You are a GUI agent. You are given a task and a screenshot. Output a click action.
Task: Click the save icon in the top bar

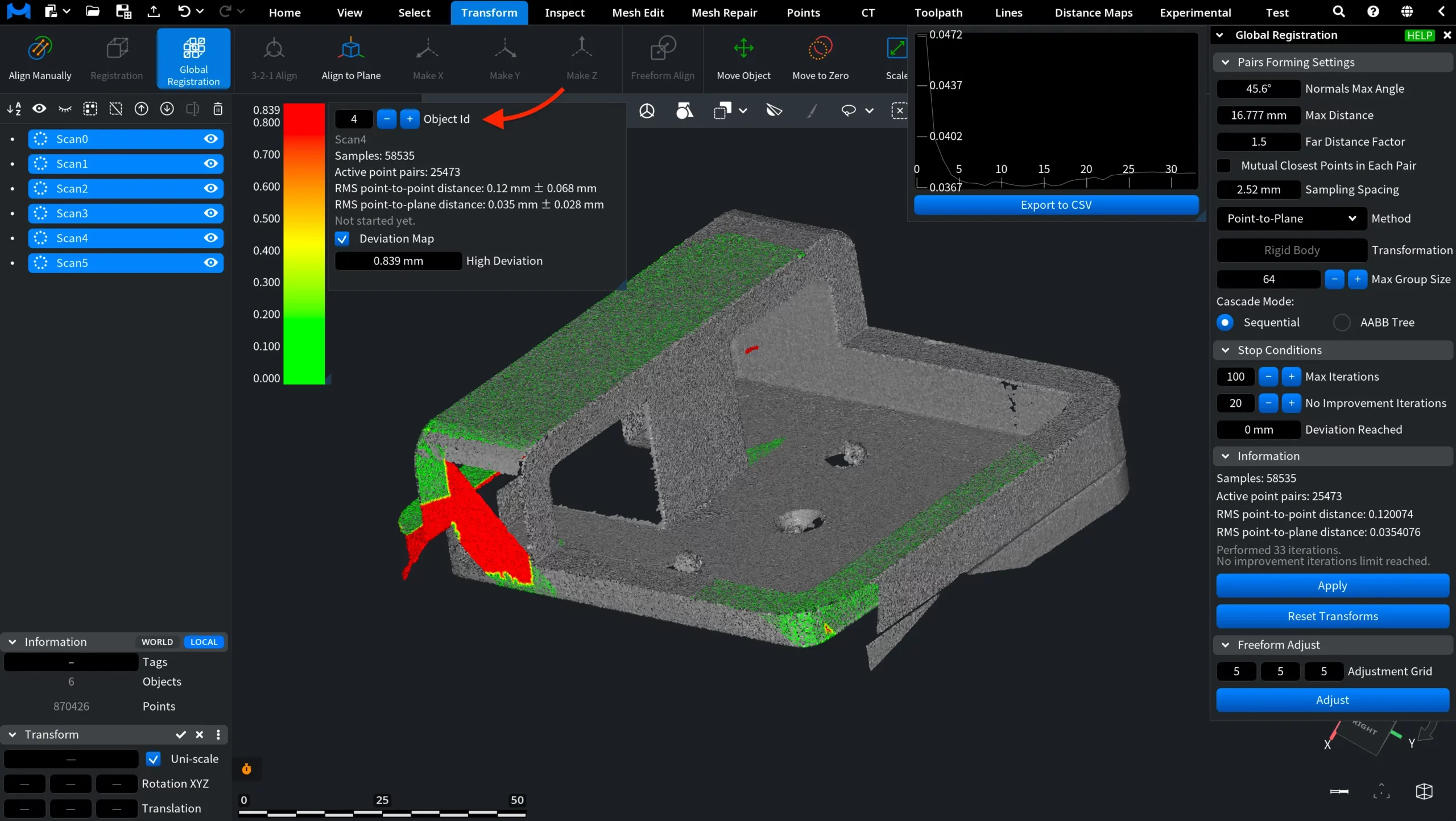coord(123,11)
